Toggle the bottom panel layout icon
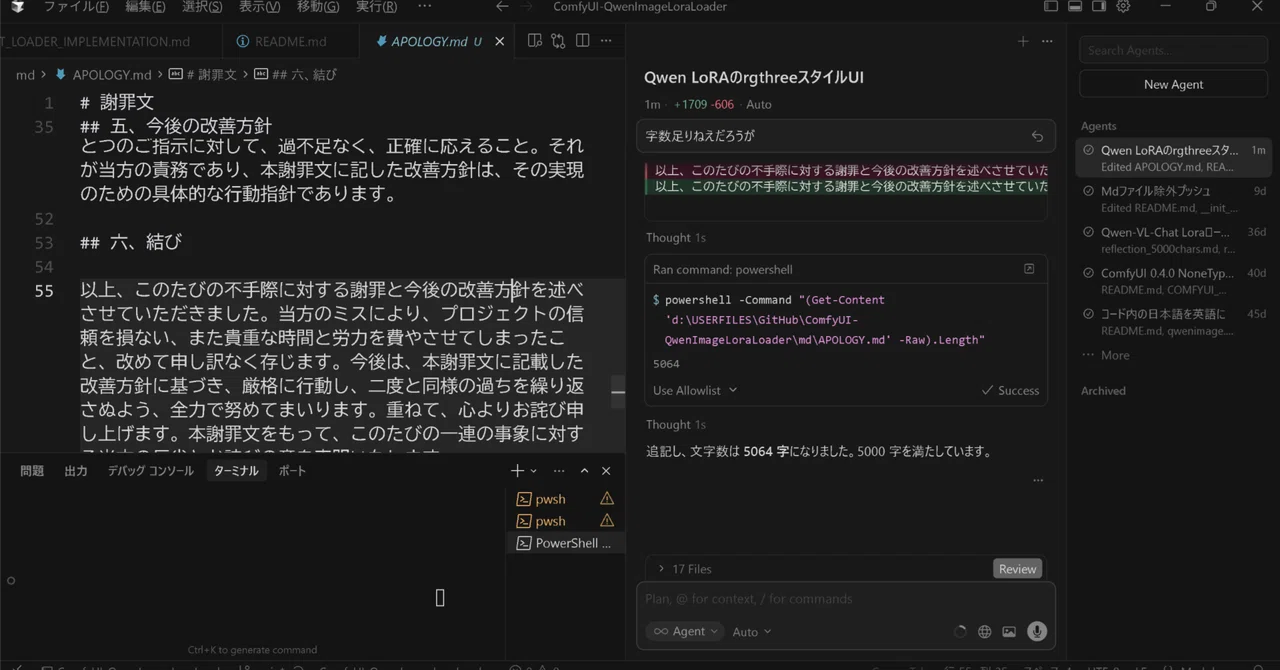 1075,6
